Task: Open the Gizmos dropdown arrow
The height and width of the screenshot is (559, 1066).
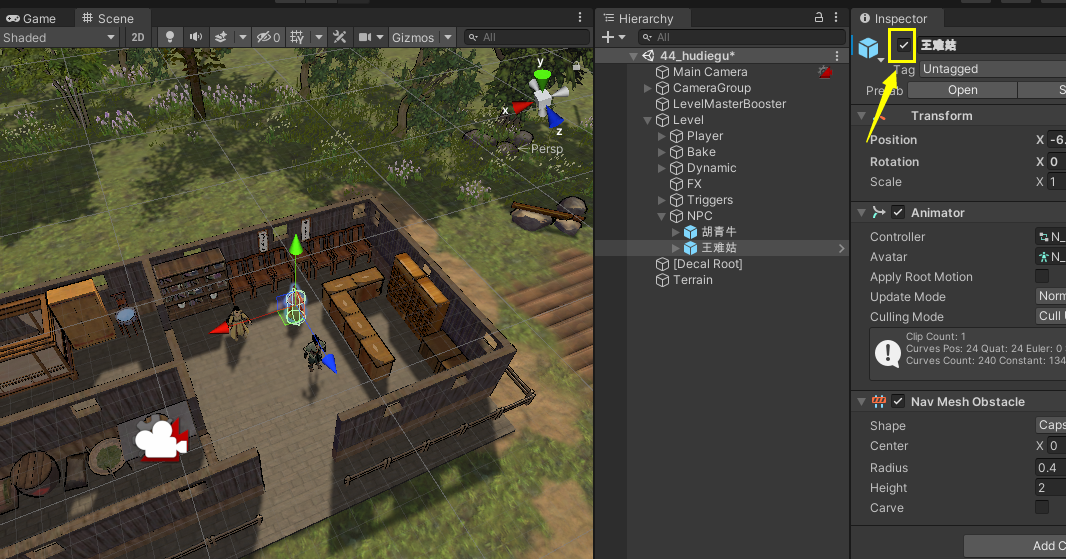Action: [x=448, y=37]
